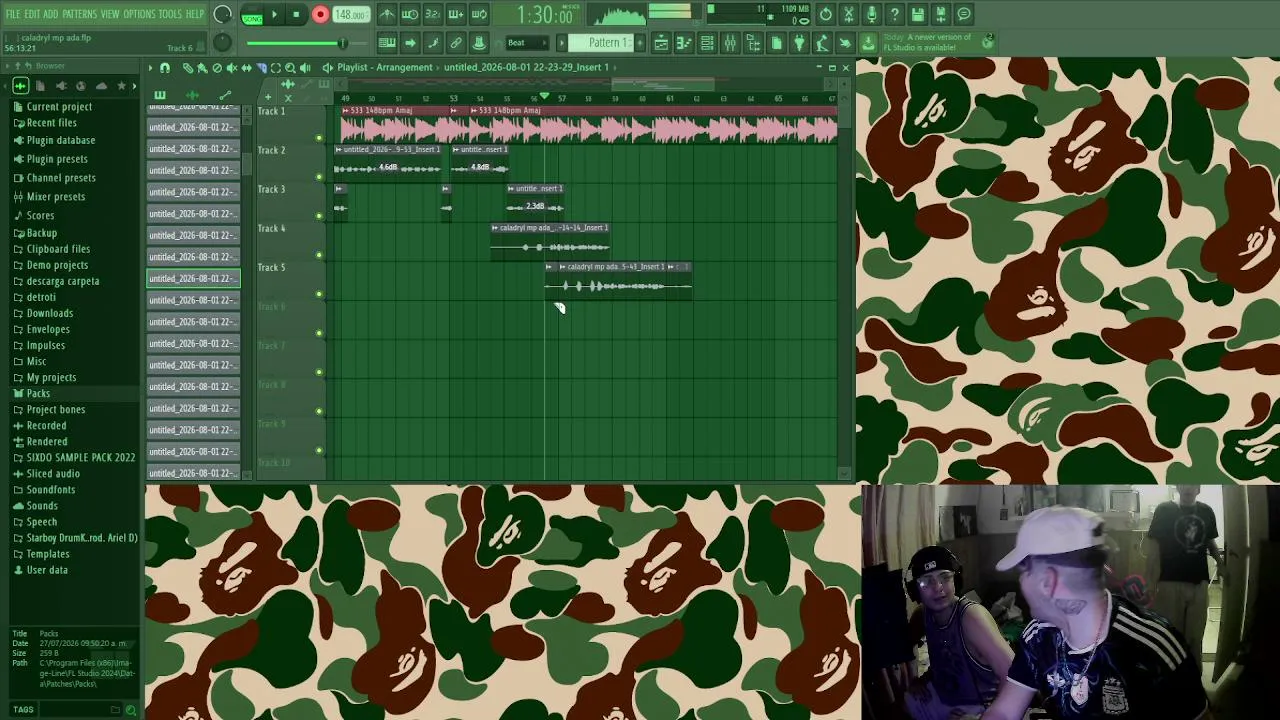This screenshot has height=720, width=1280.
Task: Select the Paint brush tool in Playlist
Action: [202, 68]
